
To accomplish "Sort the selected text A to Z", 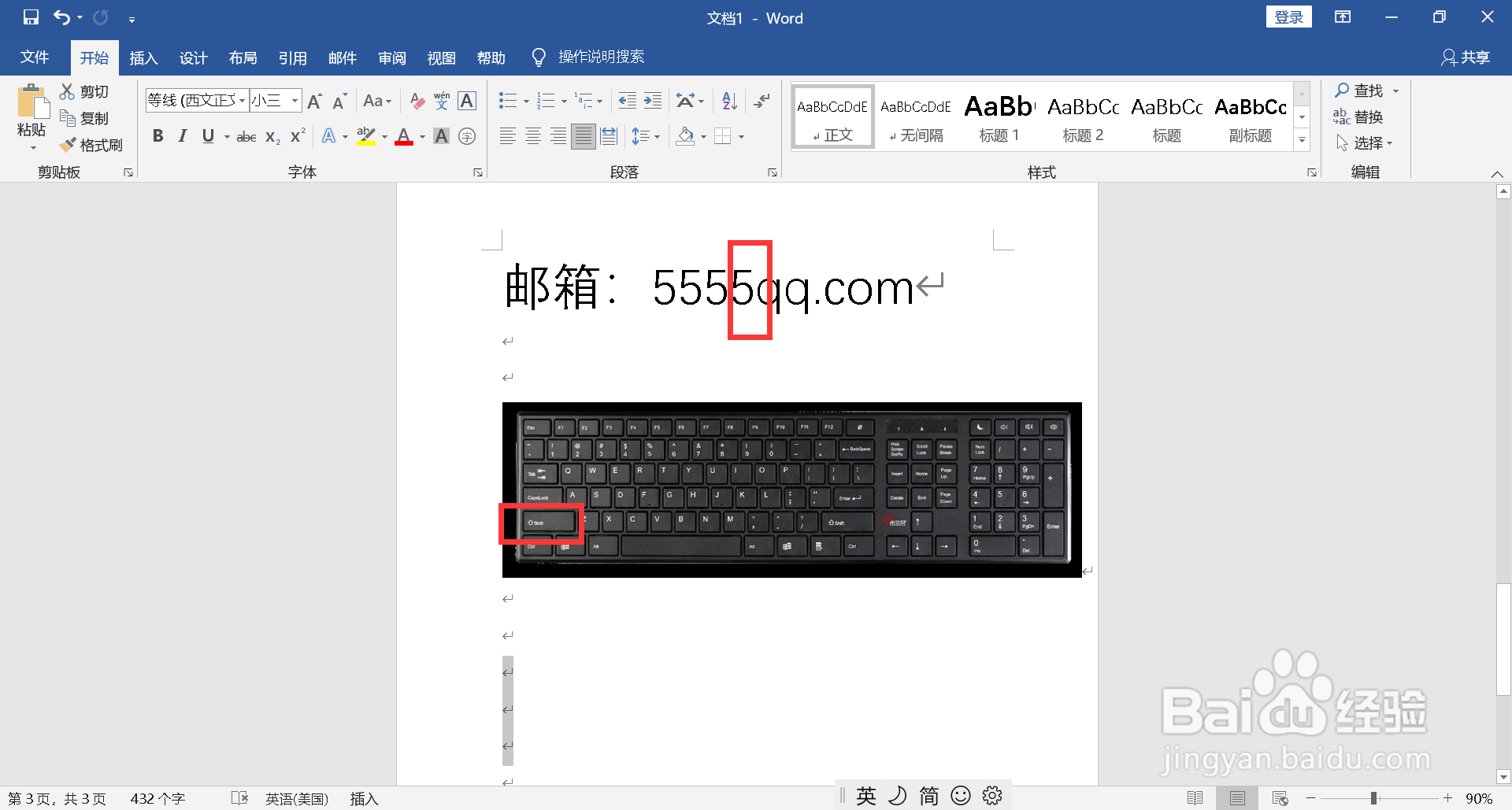I will tap(729, 101).
